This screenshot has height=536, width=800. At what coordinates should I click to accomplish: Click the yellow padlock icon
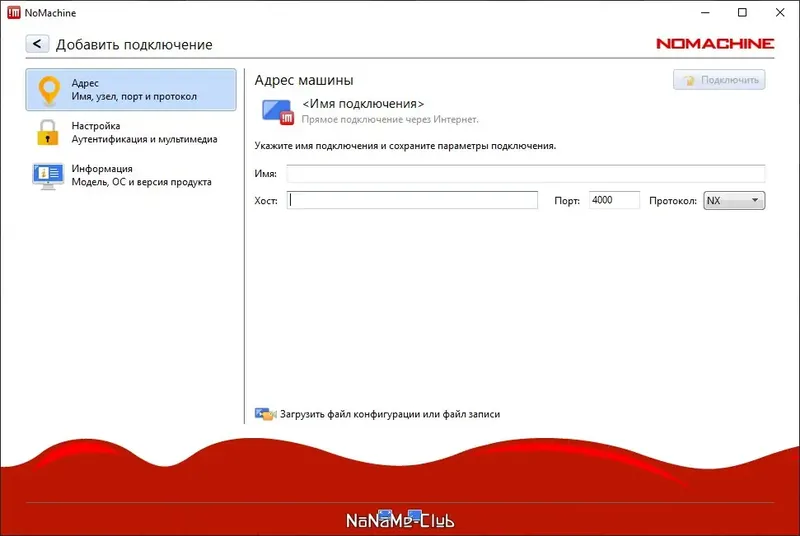[x=47, y=133]
